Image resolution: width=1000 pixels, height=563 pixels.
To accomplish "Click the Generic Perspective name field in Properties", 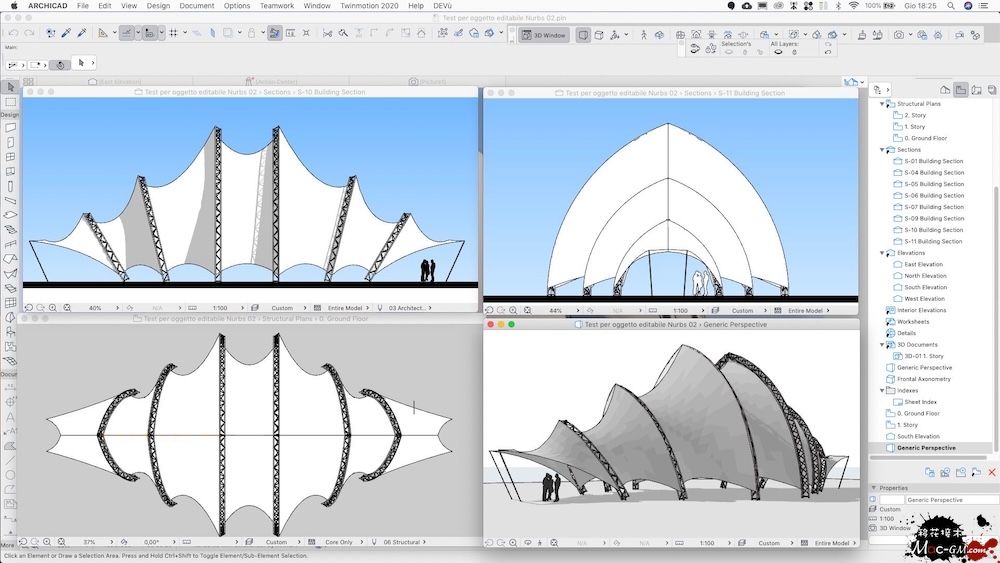I will pos(950,499).
